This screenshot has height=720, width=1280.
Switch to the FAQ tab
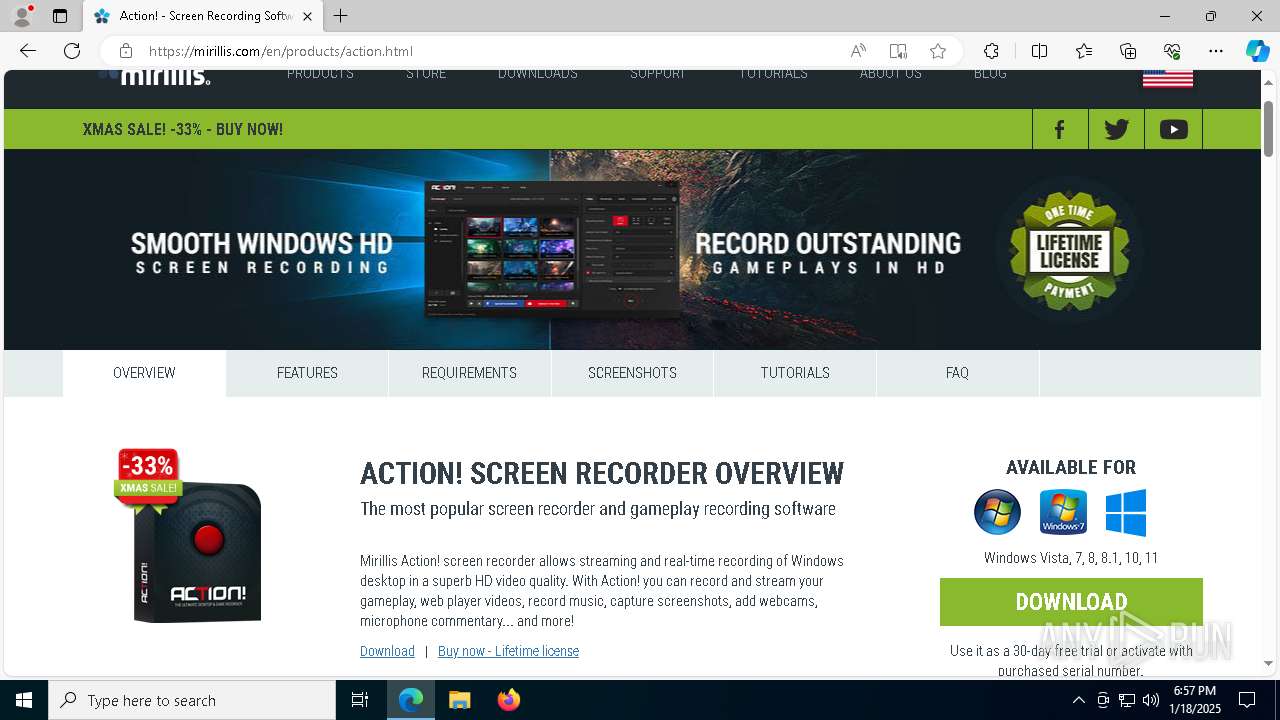(957, 373)
